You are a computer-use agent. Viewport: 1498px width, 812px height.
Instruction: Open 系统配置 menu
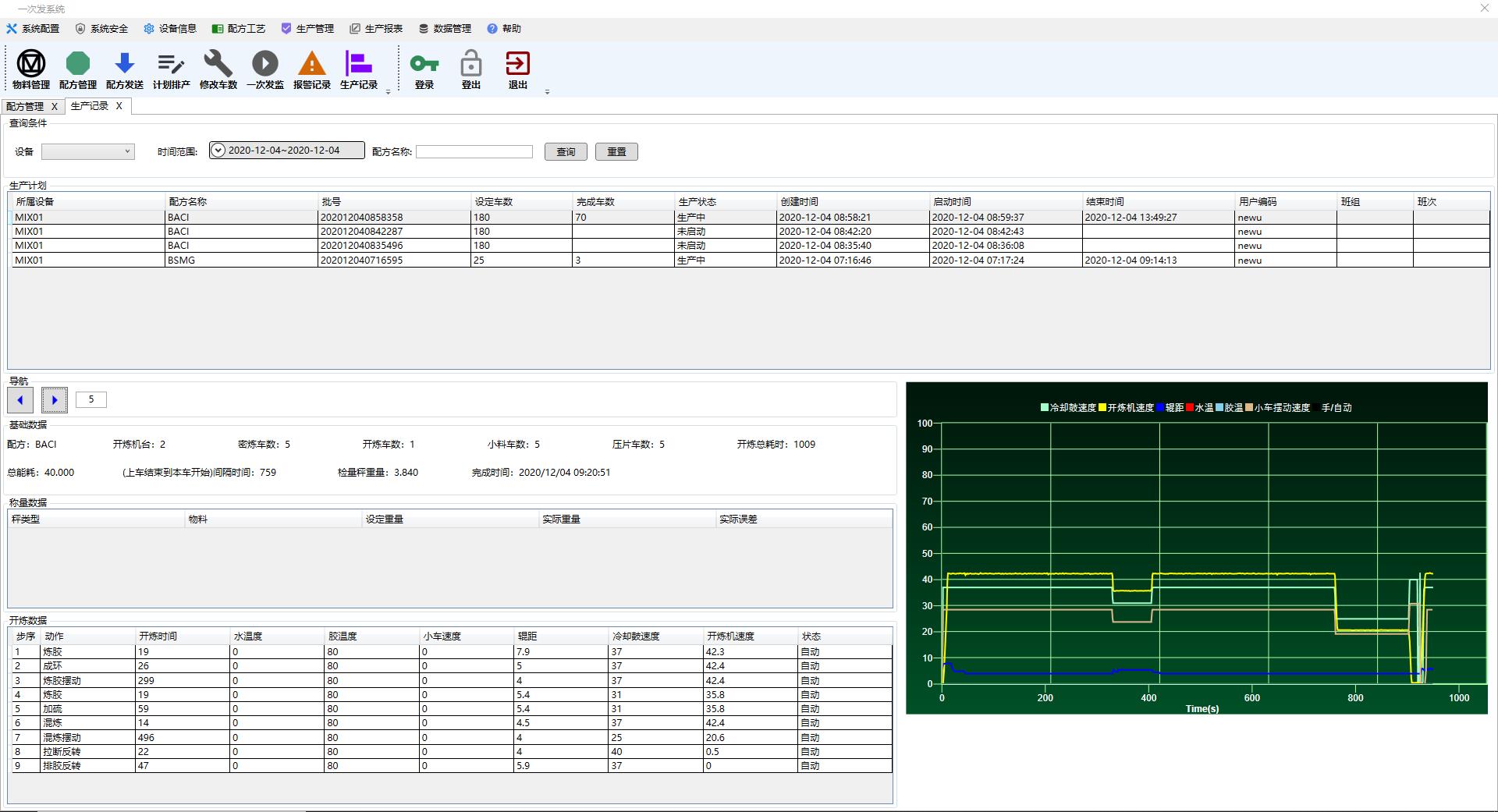(x=33, y=29)
